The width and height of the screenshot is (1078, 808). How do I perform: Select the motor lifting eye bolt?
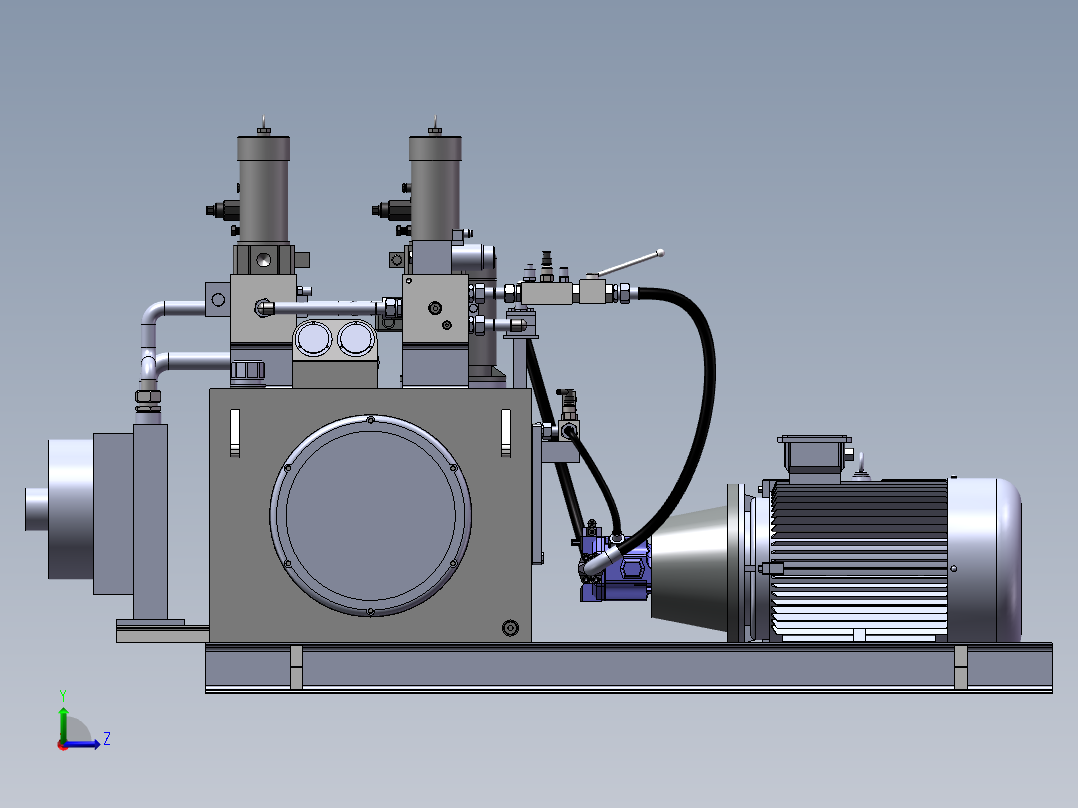pos(861,467)
